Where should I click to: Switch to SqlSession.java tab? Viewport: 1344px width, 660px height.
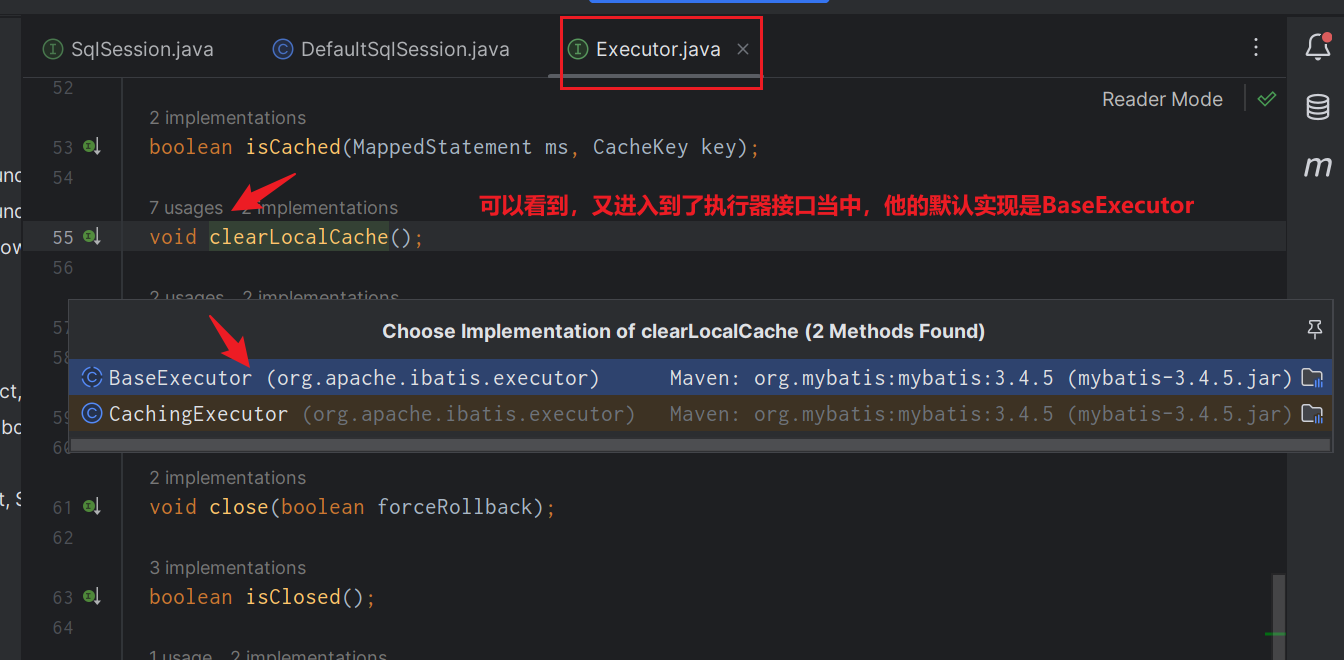point(128,49)
